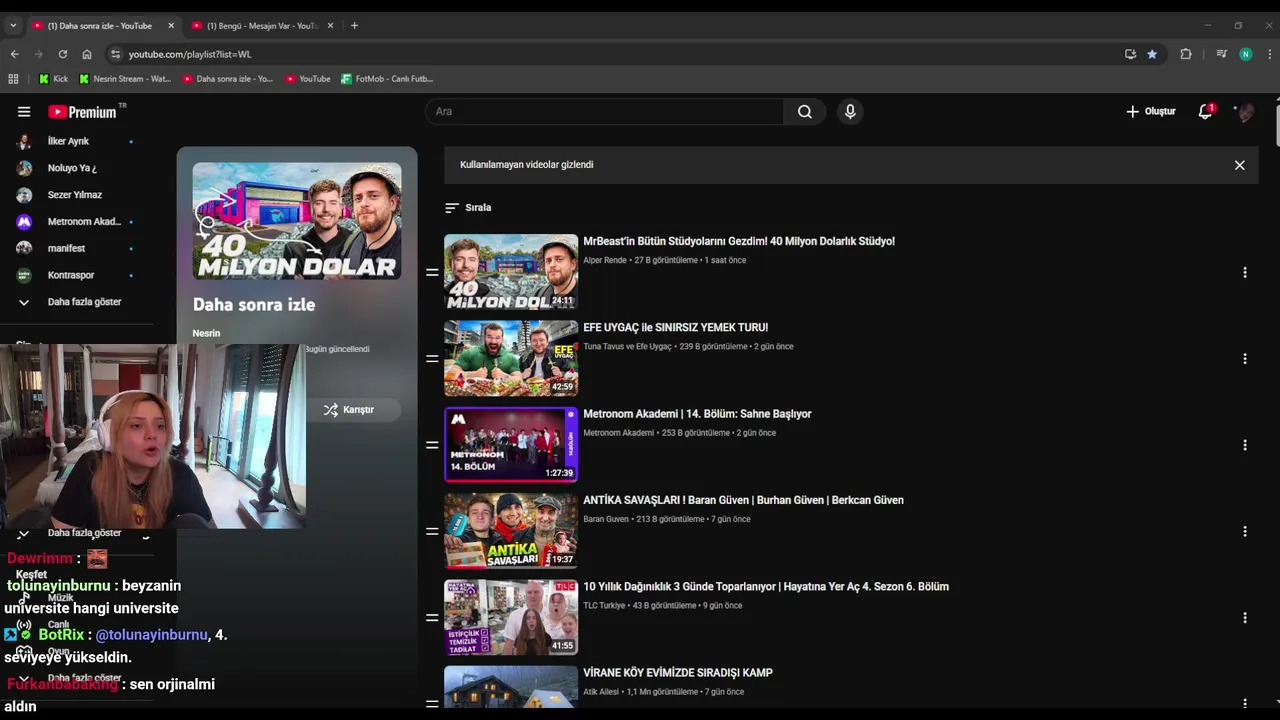Grab drag handle of 10 Yıllık Dağınıklık video
1280x720 pixels.
click(x=432, y=618)
